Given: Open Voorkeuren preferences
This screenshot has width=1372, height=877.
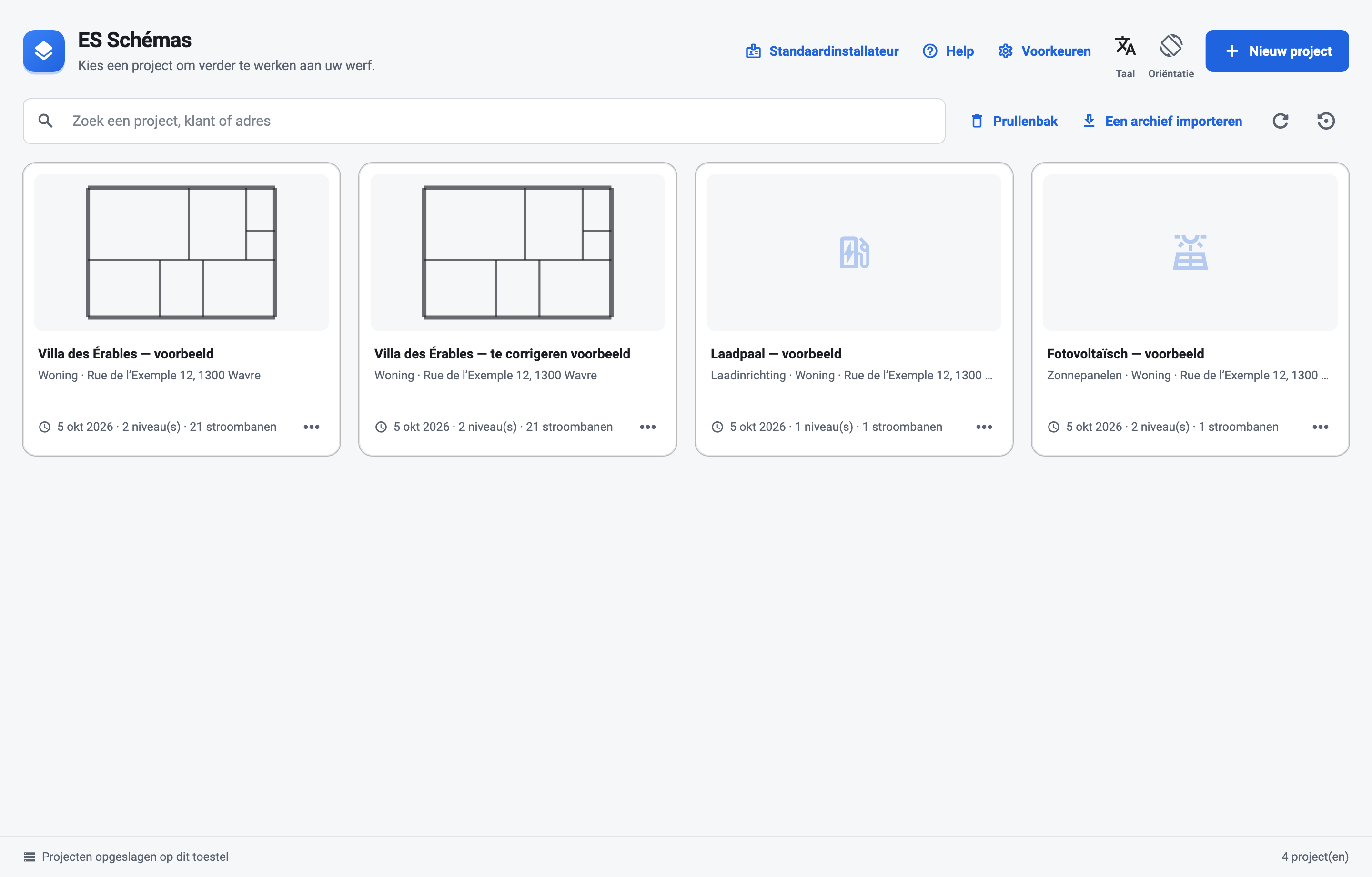Looking at the screenshot, I should coord(1044,51).
